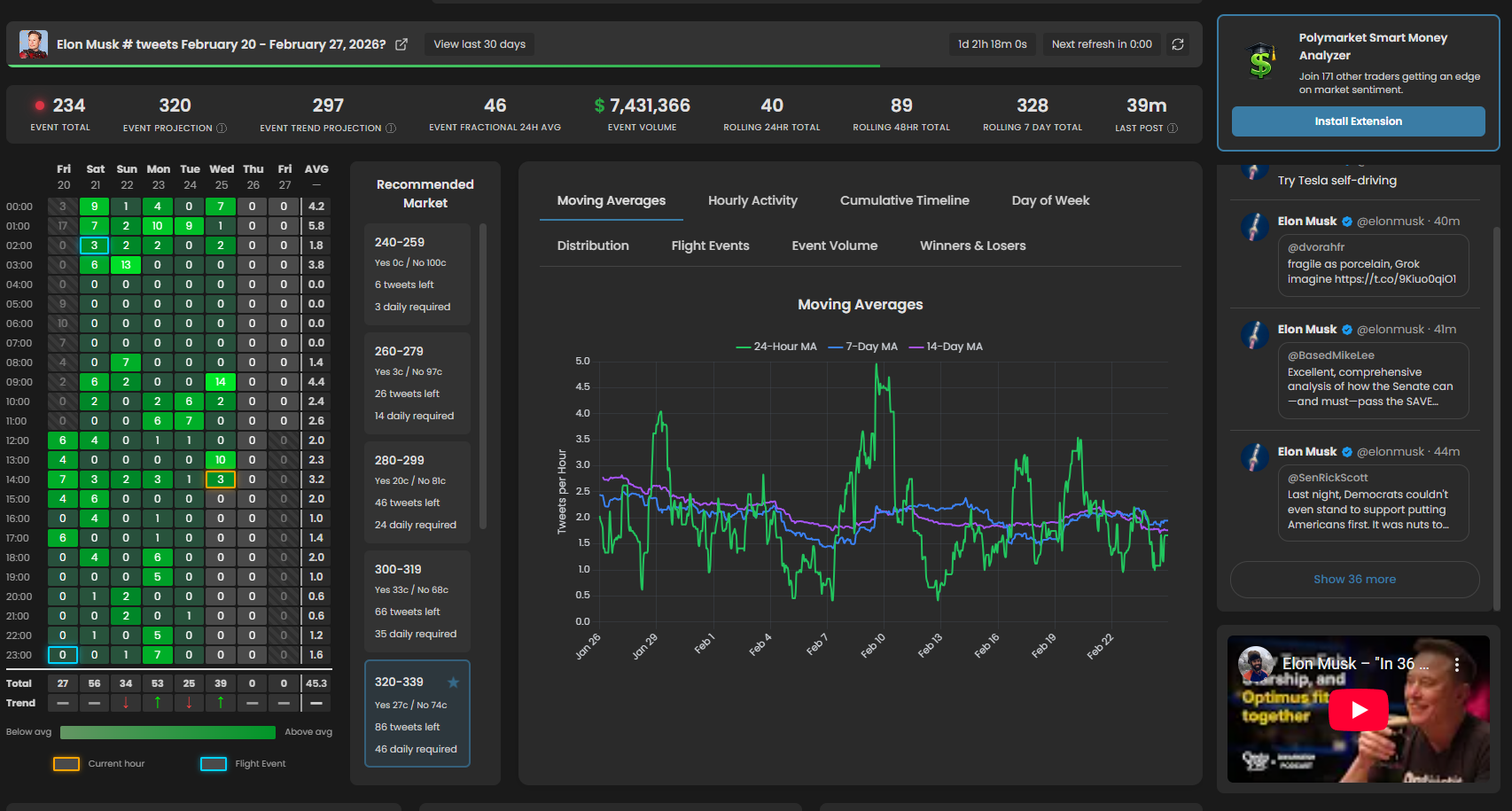Click the dollar sign graduation icon in Smart Money panel
1512x811 pixels.
[x=1259, y=62]
